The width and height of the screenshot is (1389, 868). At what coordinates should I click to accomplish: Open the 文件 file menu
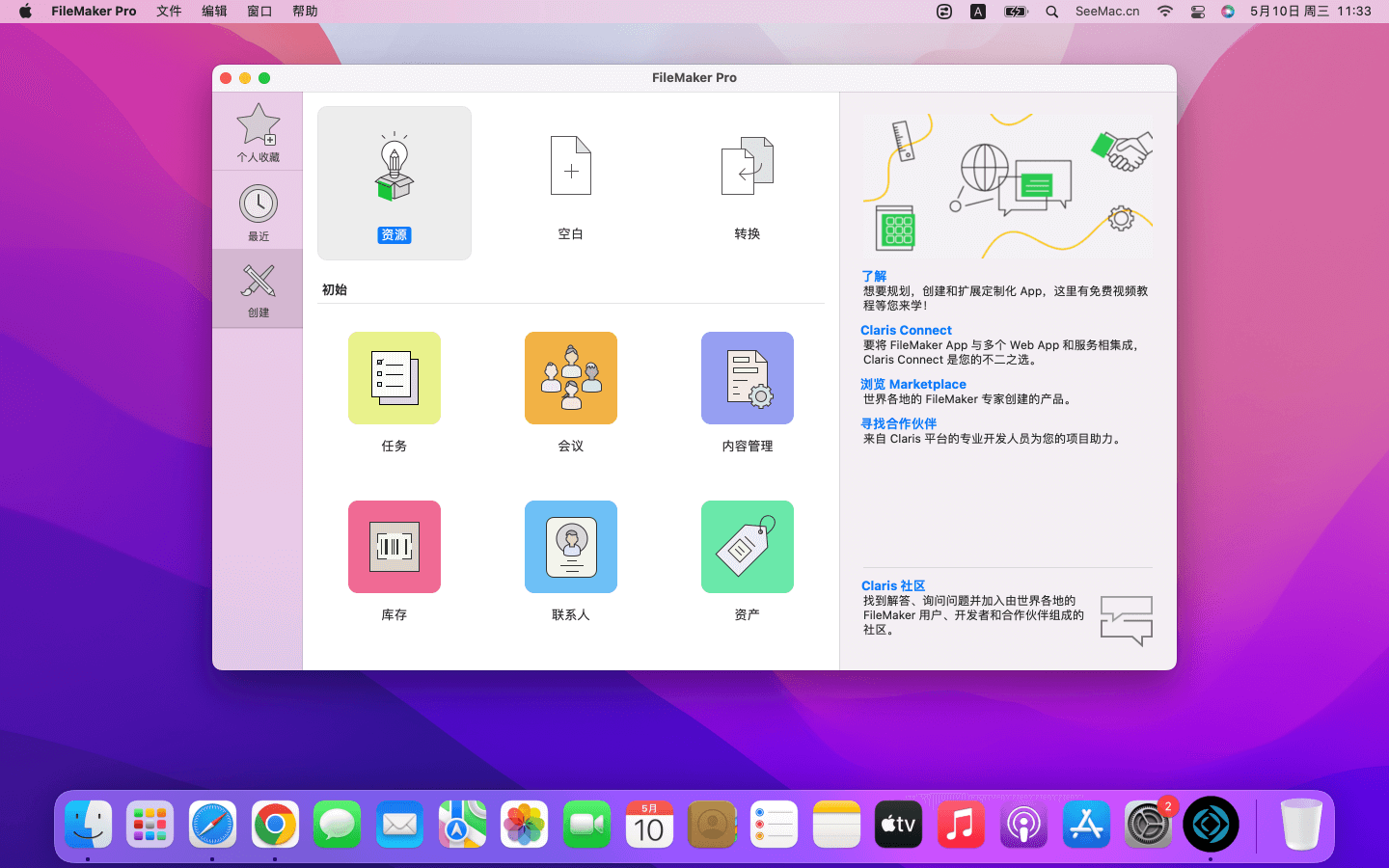[x=169, y=12]
